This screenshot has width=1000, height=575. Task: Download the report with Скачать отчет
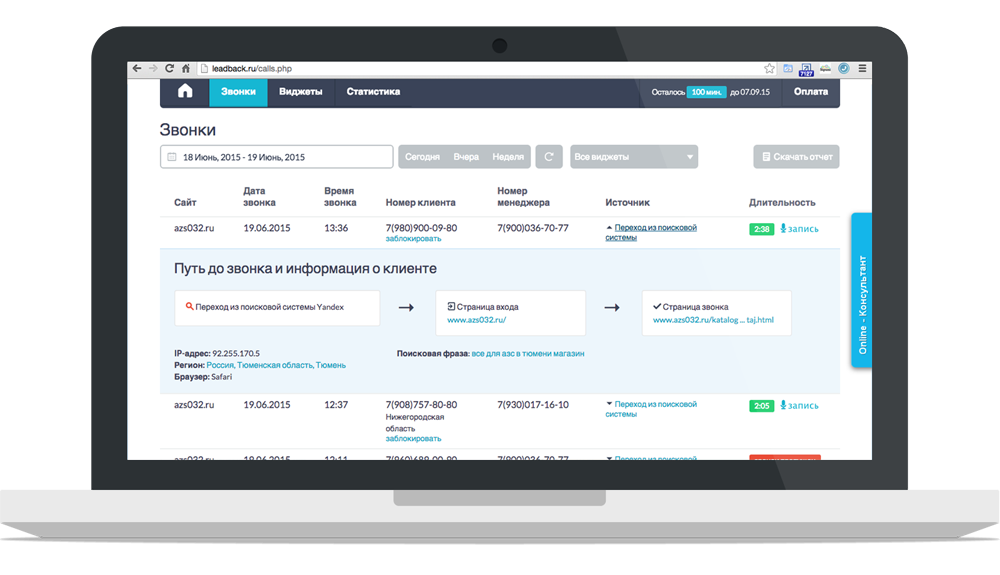pos(796,157)
